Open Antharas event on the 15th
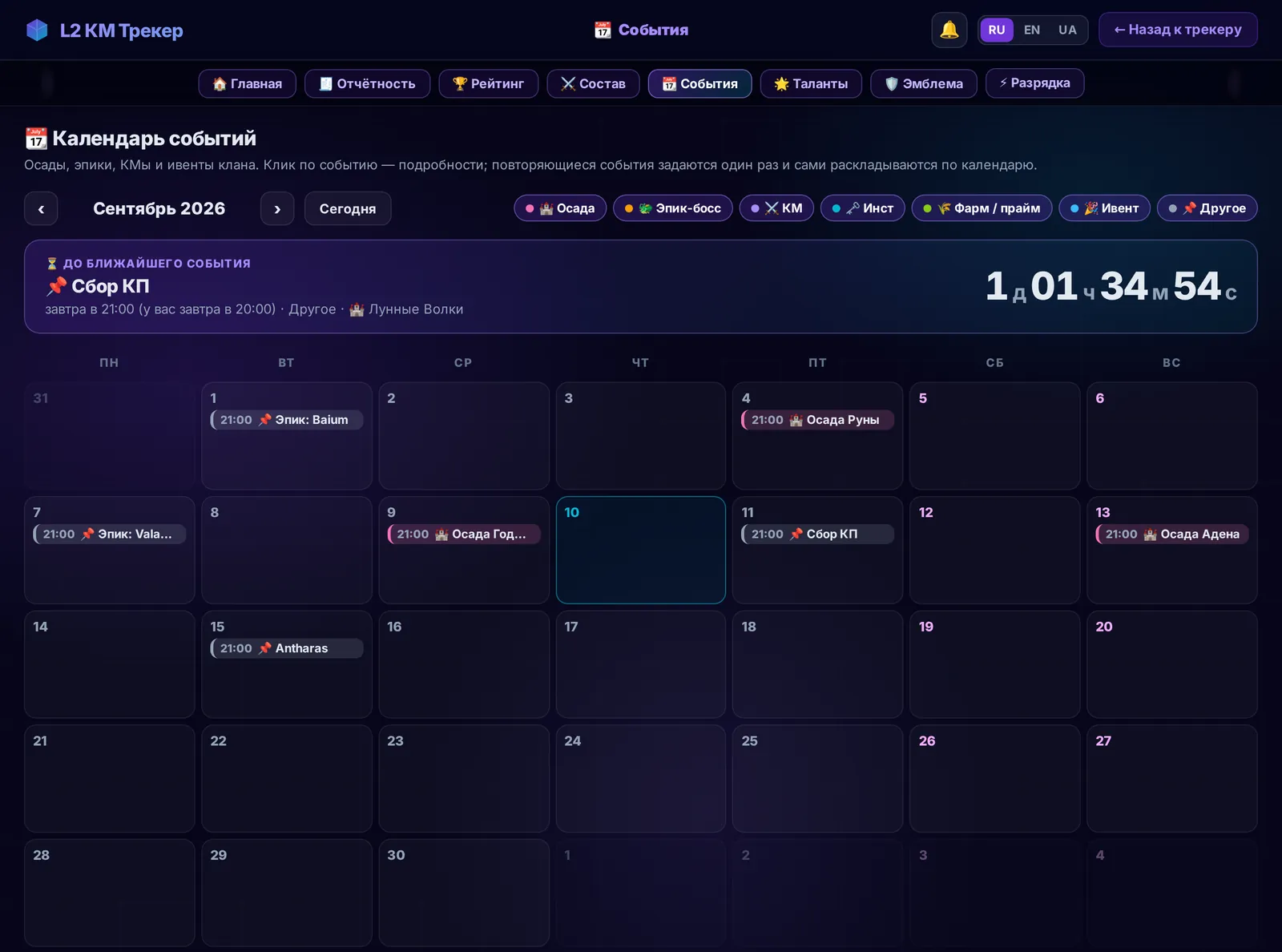Screen dimensions: 1282x952 [x=287, y=648]
